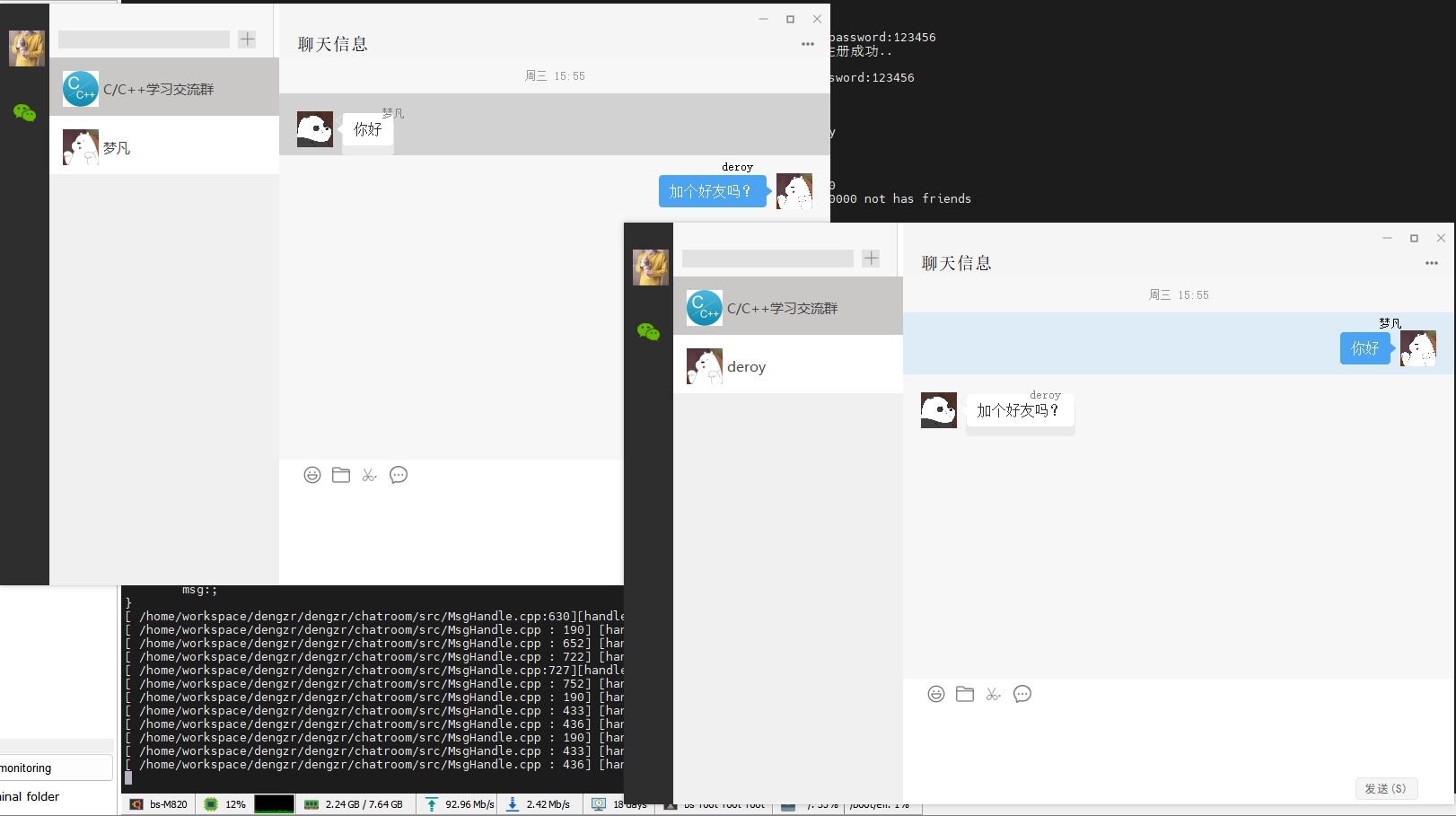Viewport: 1456px width, 816px height.
Task: Click the 聊天信息 title in right window
Action: click(957, 263)
